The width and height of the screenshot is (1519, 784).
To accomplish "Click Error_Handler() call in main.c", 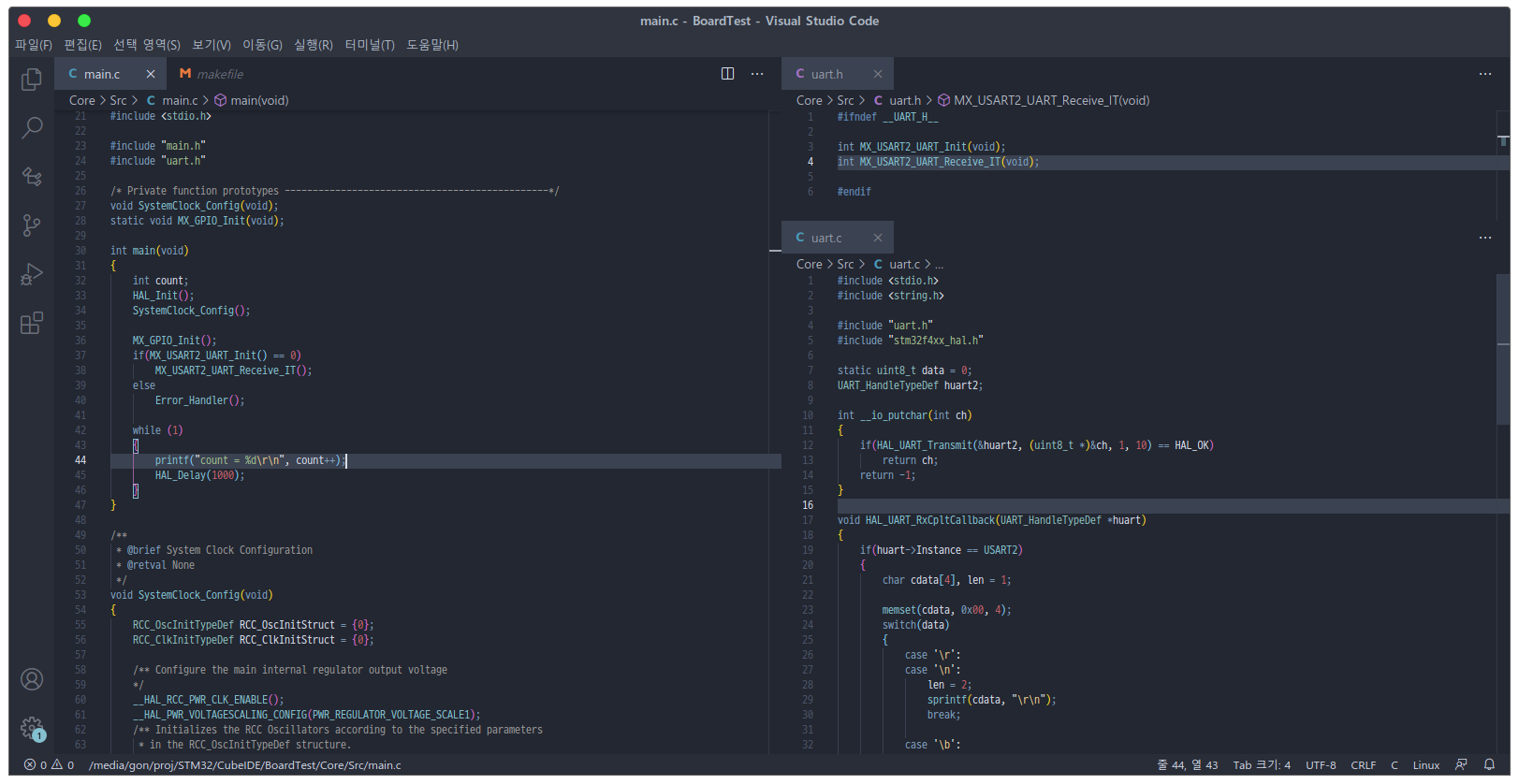I will (199, 400).
